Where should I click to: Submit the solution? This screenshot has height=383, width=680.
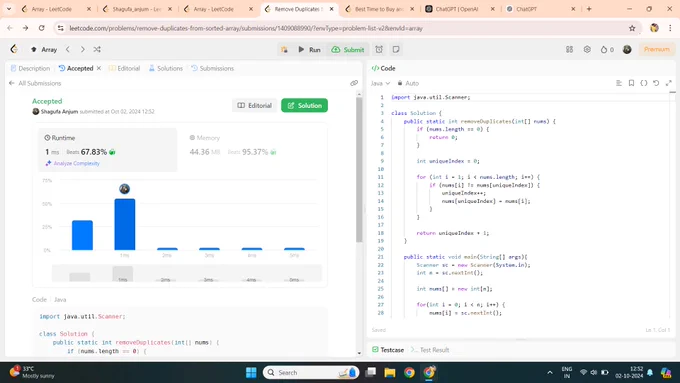coord(348,49)
